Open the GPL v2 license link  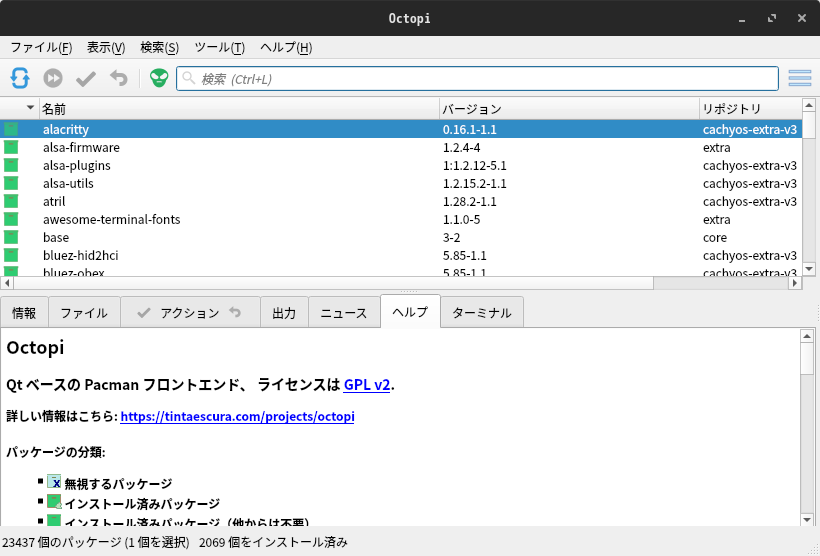coord(367,385)
